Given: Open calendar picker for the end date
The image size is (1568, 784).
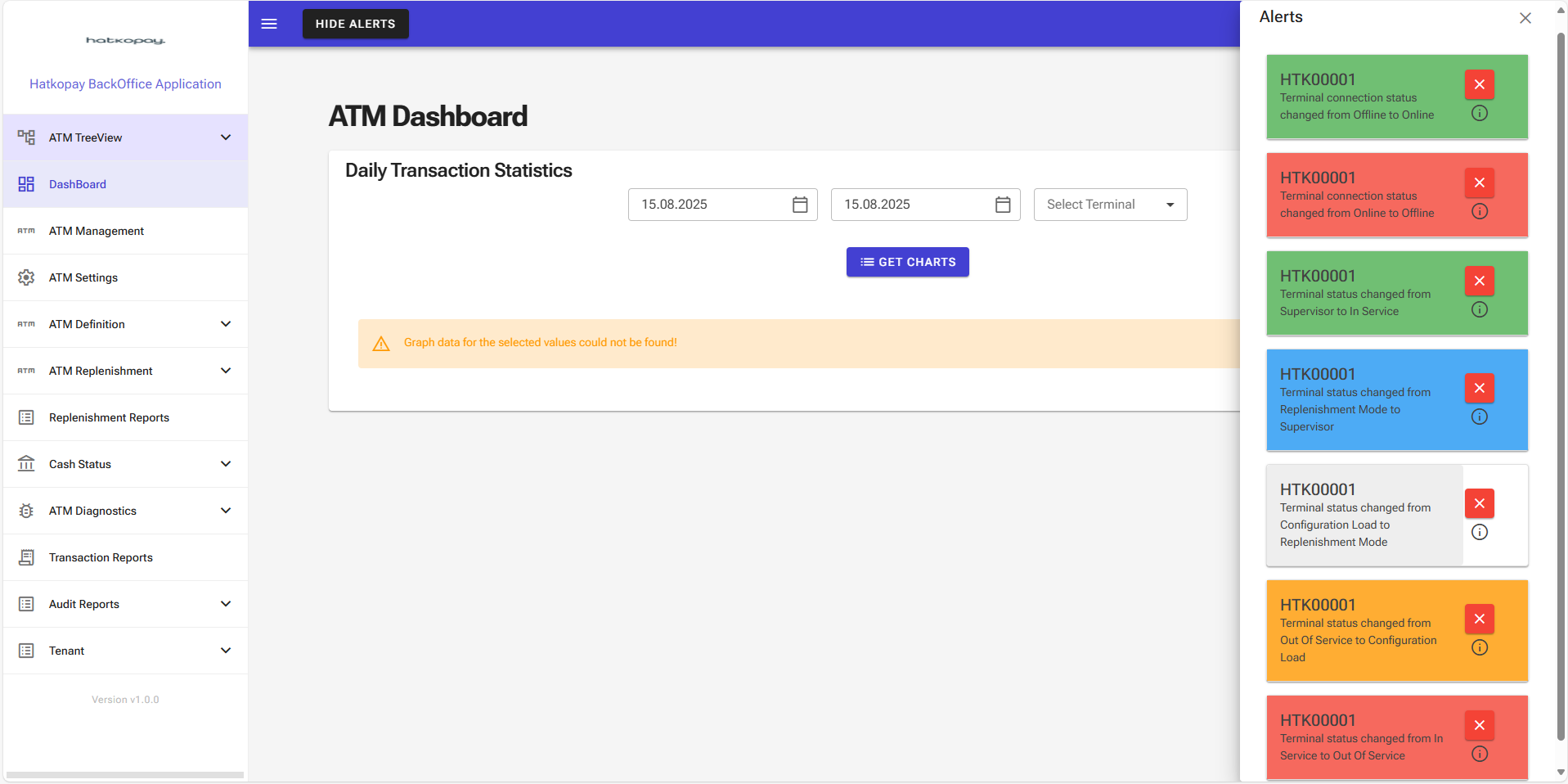Looking at the screenshot, I should 1003,205.
